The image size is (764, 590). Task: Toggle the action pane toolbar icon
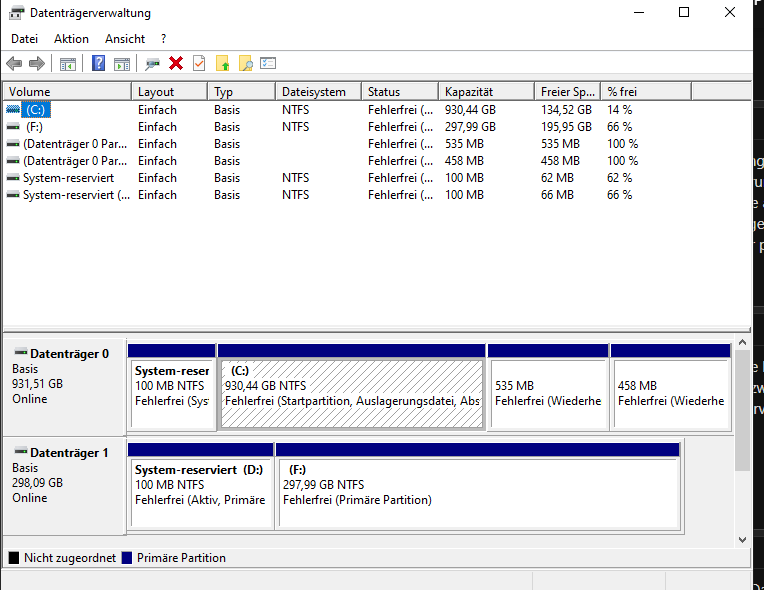pyautogui.click(x=122, y=64)
